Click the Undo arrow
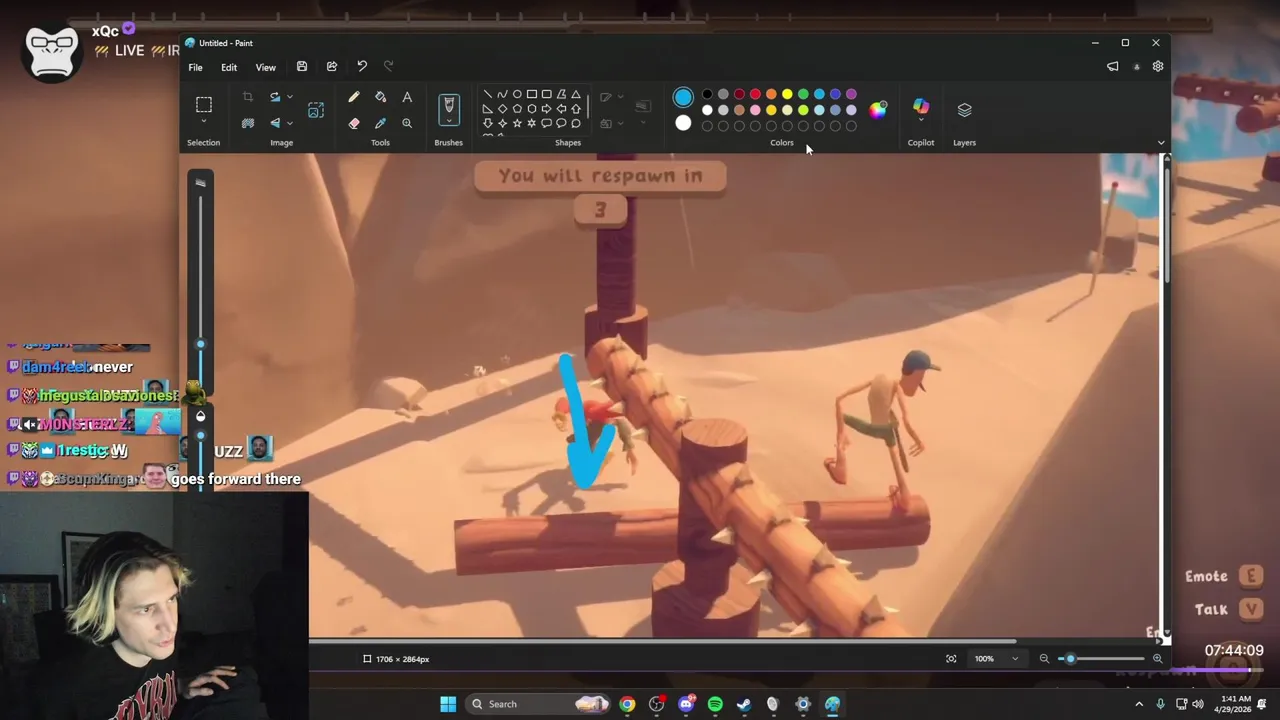 pos(362,67)
